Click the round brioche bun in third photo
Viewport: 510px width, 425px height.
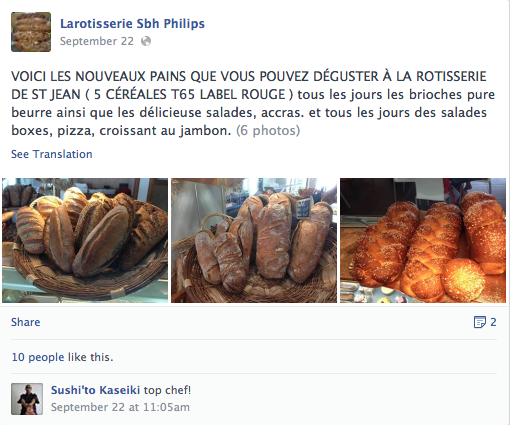(463, 280)
